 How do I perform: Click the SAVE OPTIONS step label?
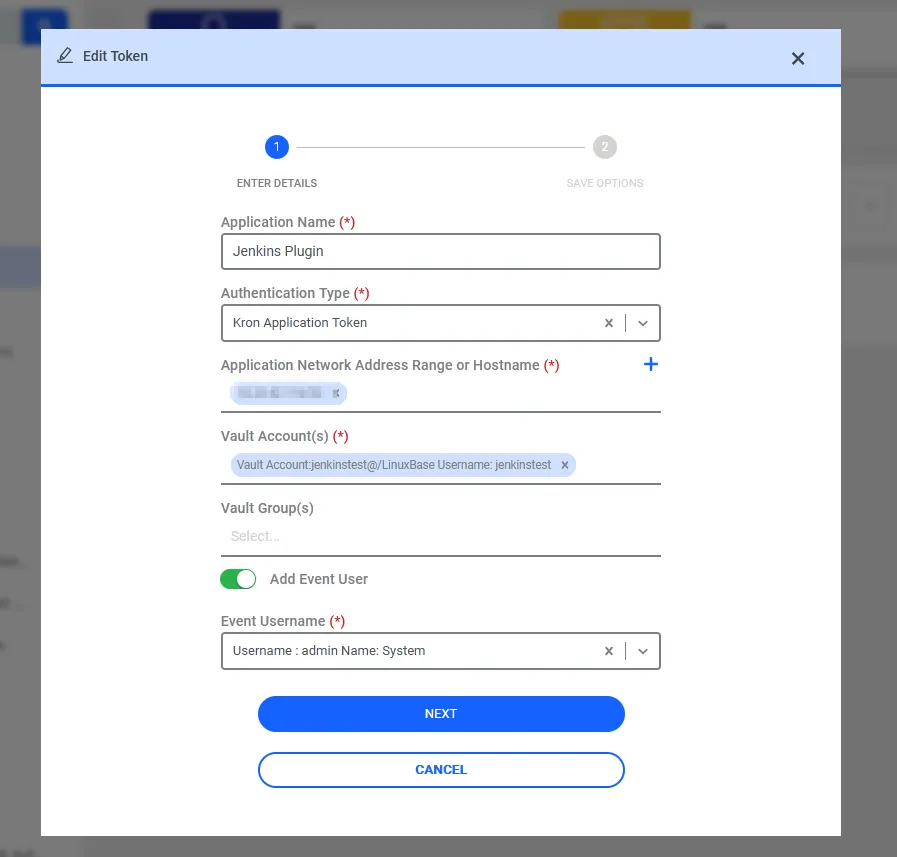(605, 183)
